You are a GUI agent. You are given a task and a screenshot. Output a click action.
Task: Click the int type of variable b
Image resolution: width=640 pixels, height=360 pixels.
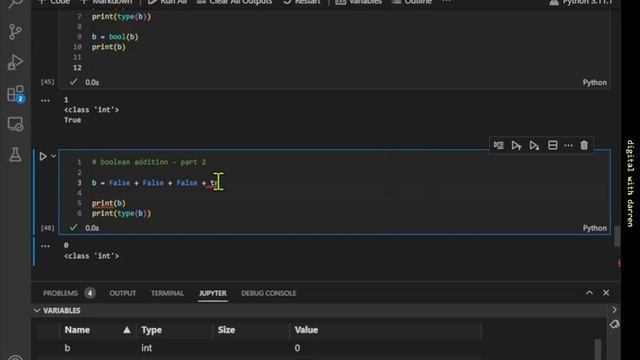click(x=147, y=348)
